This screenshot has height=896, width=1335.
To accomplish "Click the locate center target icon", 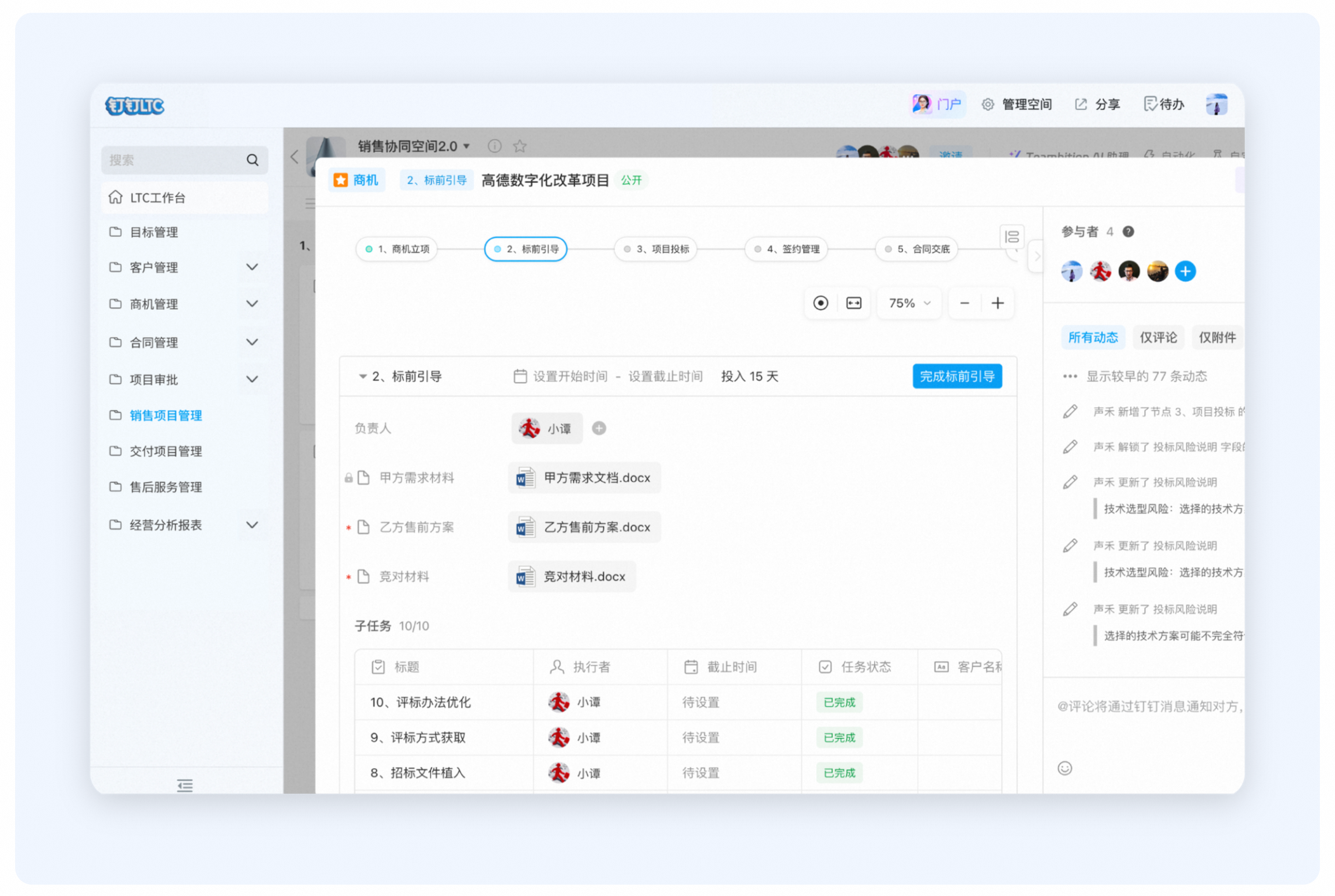I will pos(820,303).
